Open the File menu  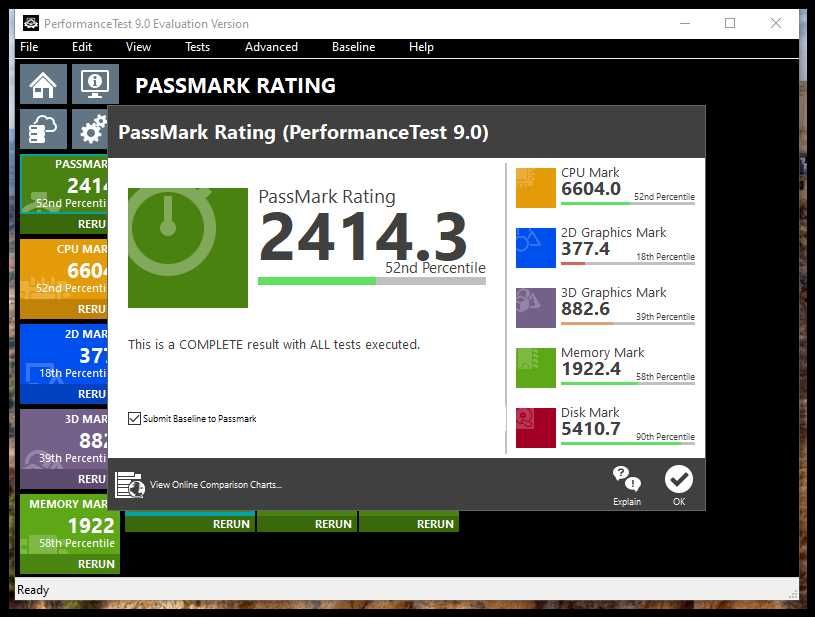click(29, 47)
